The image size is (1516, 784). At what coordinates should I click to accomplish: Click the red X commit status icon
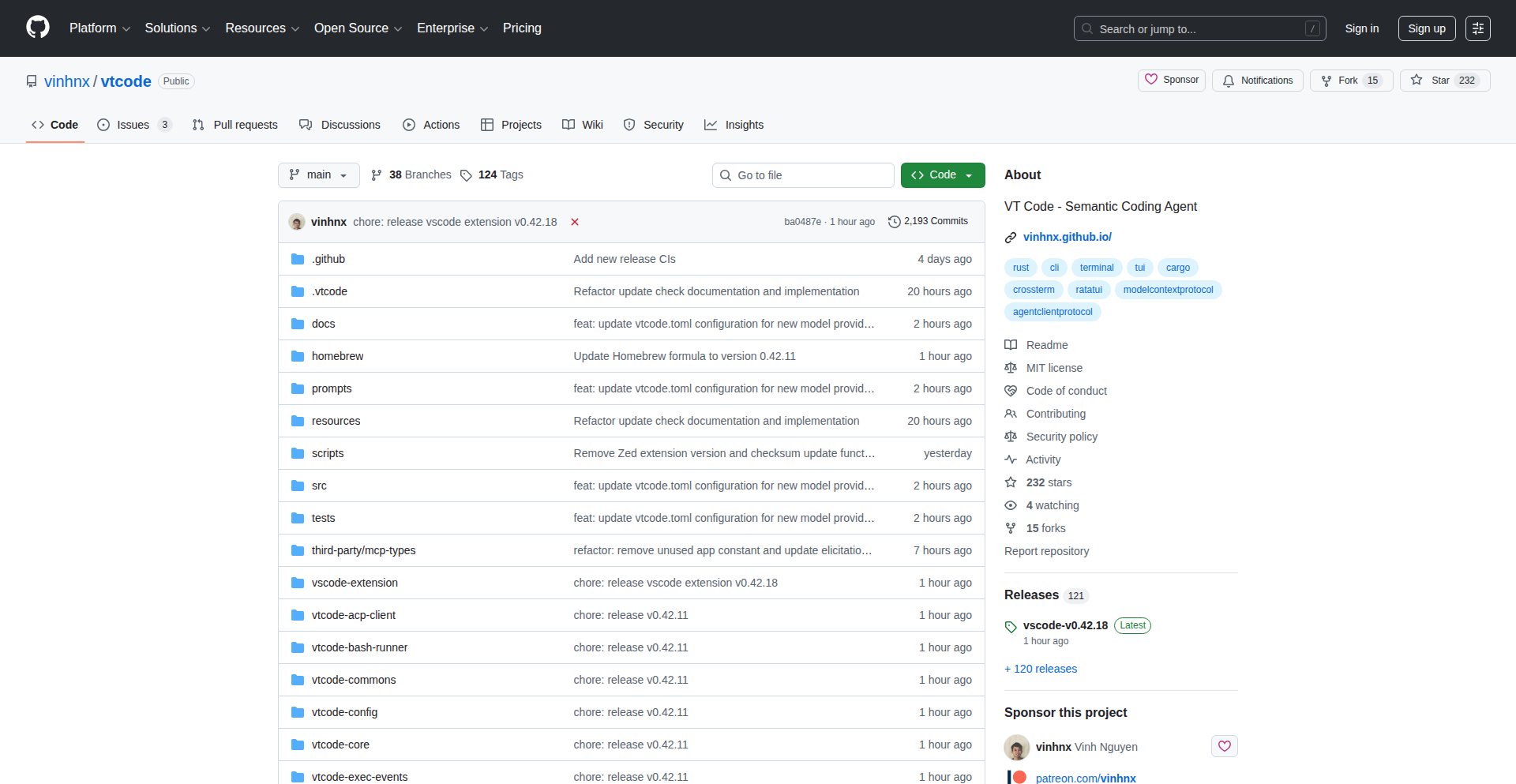574,222
